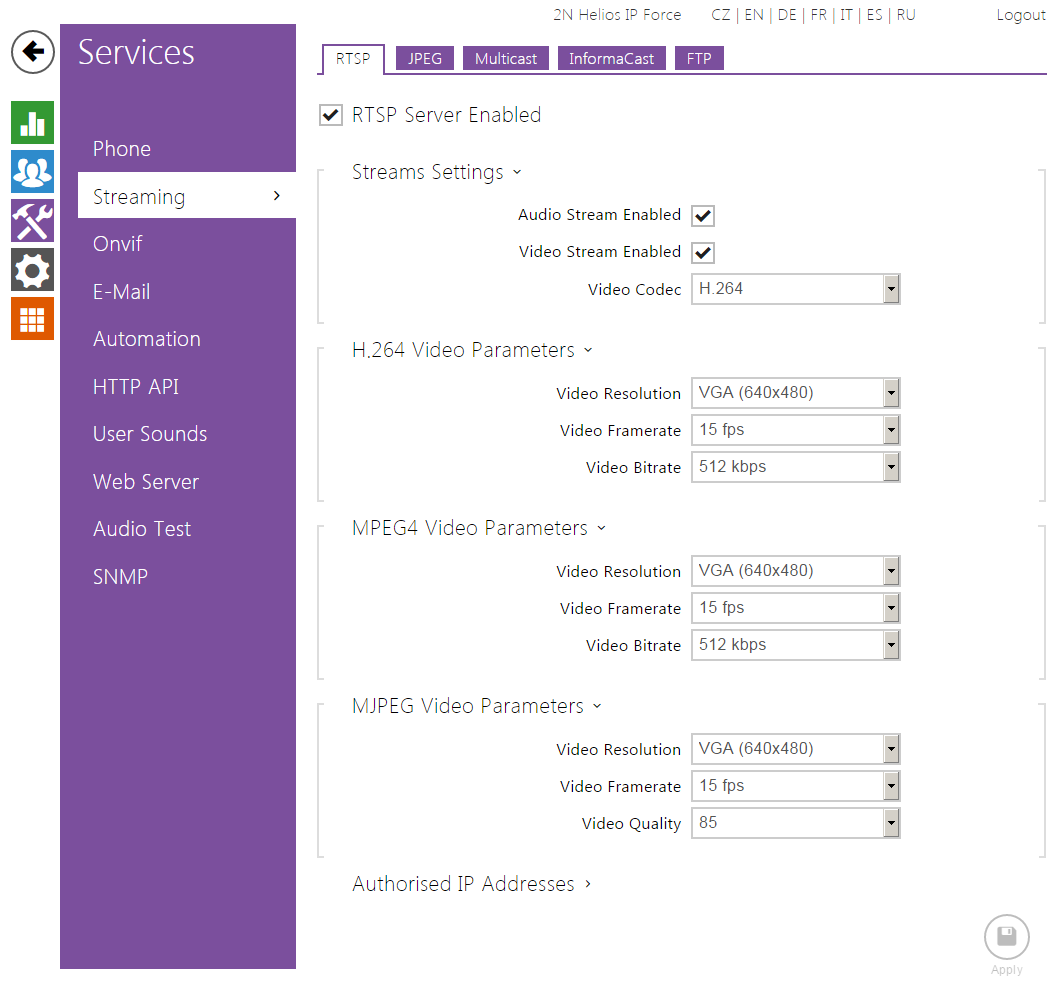Toggle RTSP Server Enabled checkbox

coord(330,116)
